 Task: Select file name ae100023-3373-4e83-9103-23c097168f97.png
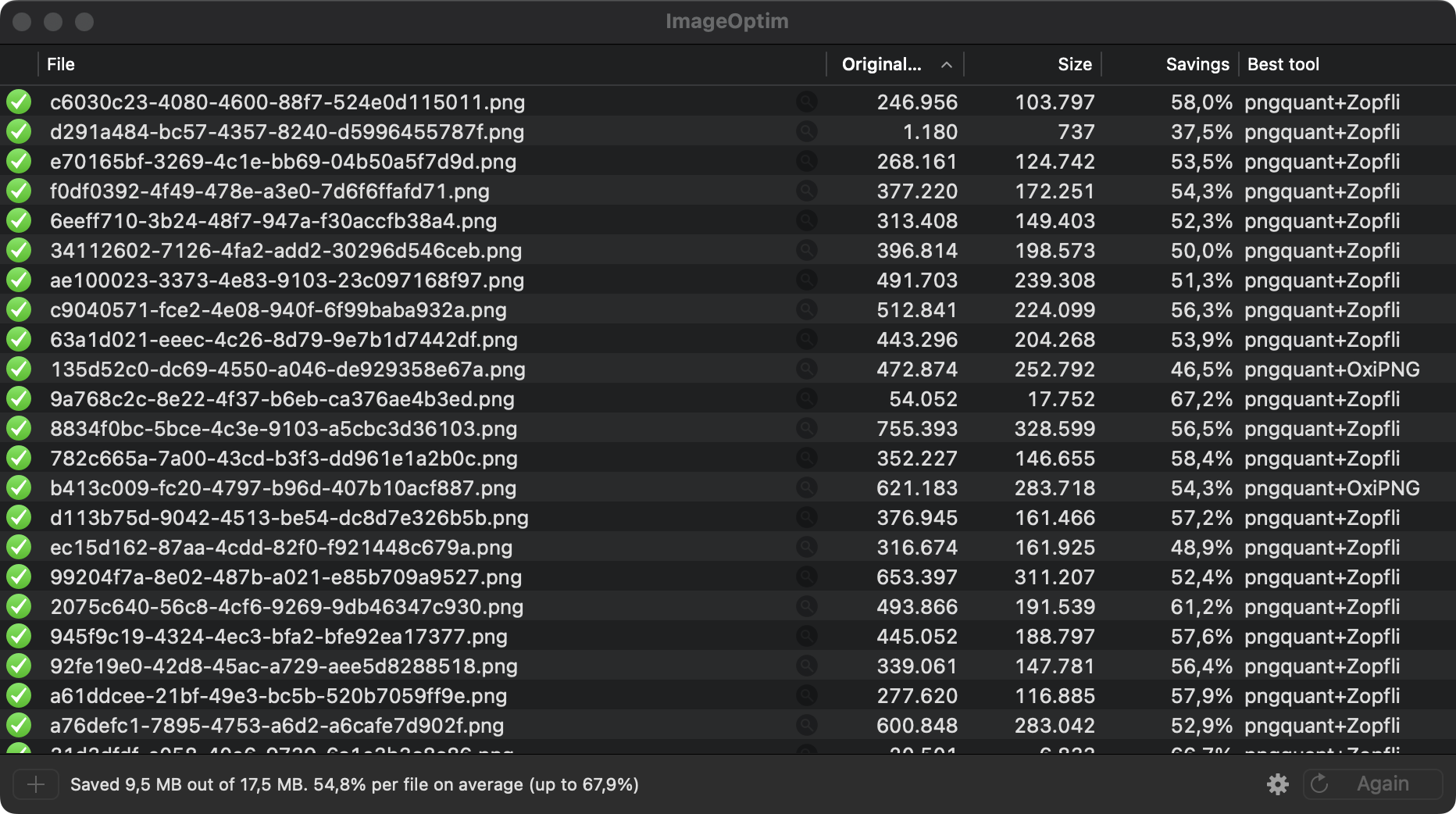coord(287,280)
